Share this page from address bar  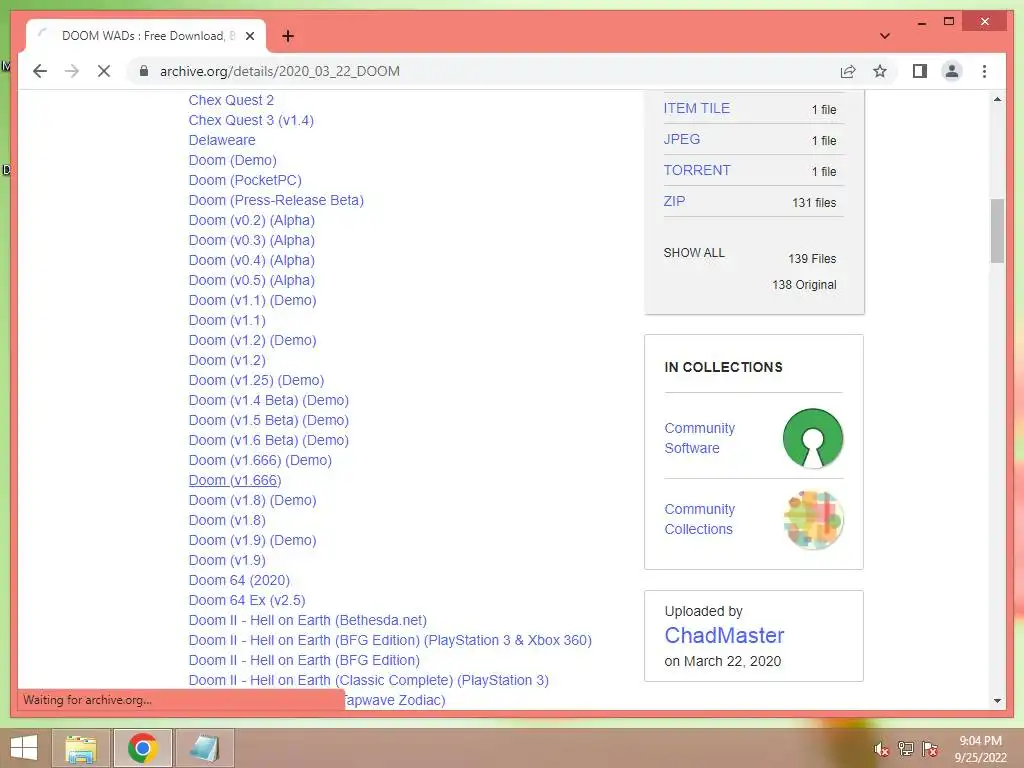pos(848,71)
